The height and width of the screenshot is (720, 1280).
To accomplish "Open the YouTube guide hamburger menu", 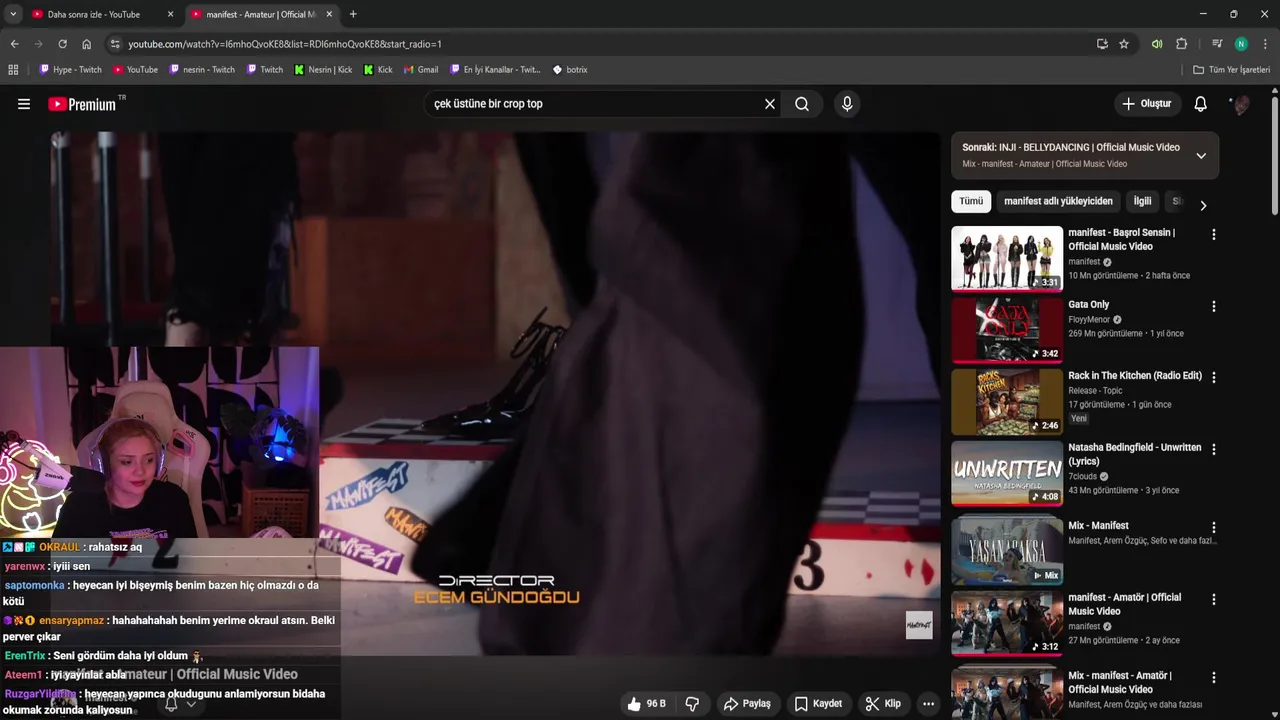I will (x=24, y=104).
